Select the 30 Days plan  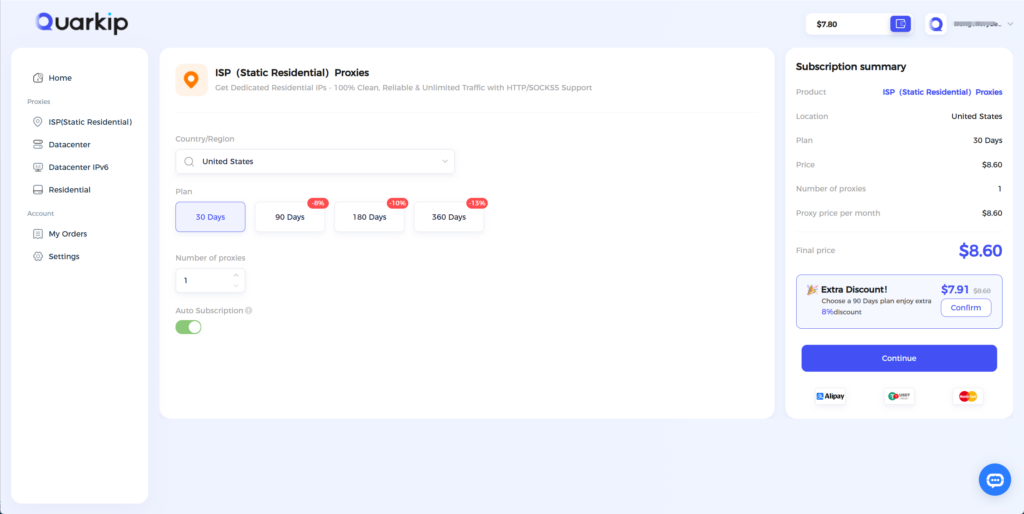coord(210,217)
